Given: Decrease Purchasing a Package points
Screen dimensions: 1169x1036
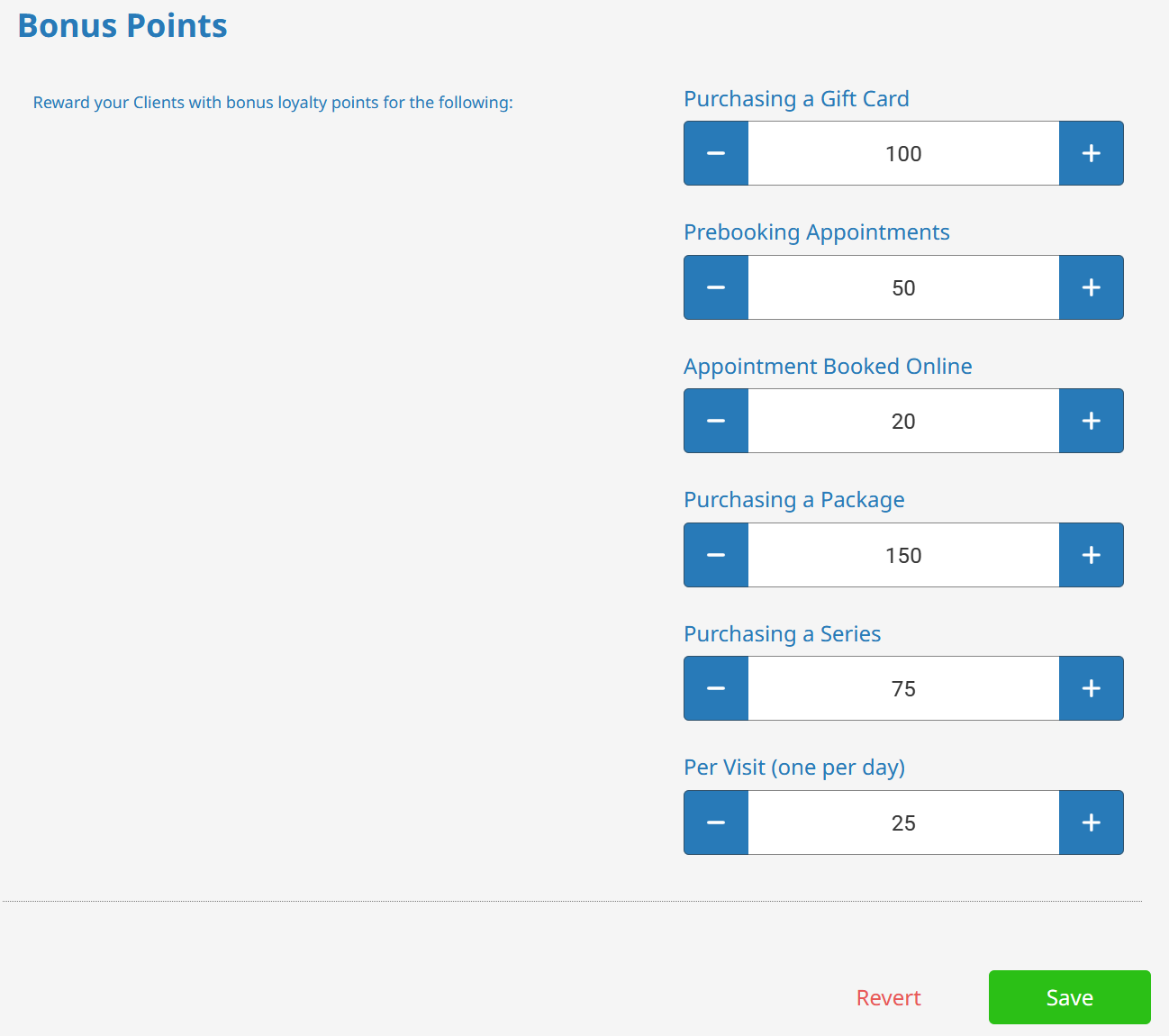Looking at the screenshot, I should [x=716, y=555].
